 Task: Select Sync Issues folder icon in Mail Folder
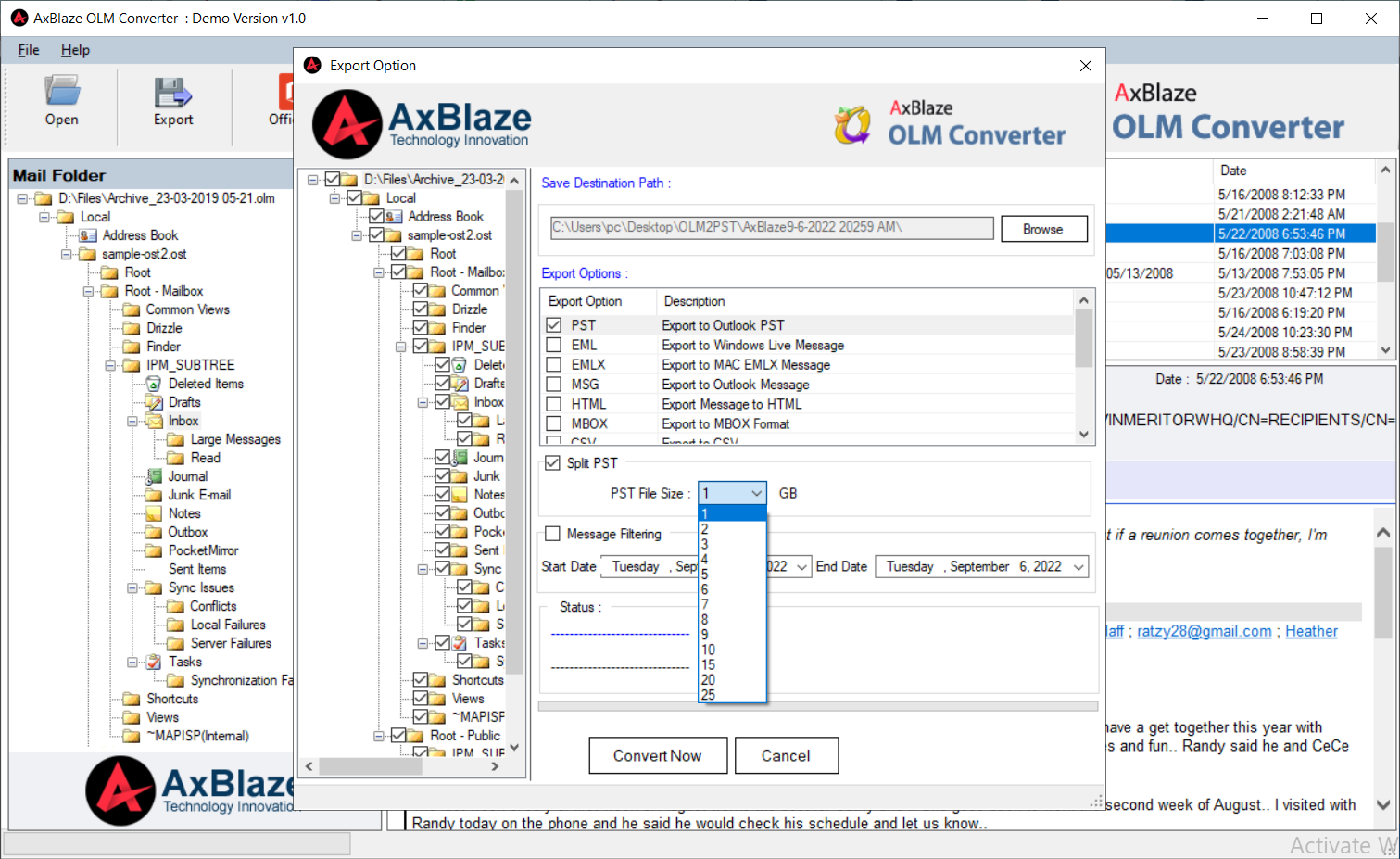click(154, 587)
